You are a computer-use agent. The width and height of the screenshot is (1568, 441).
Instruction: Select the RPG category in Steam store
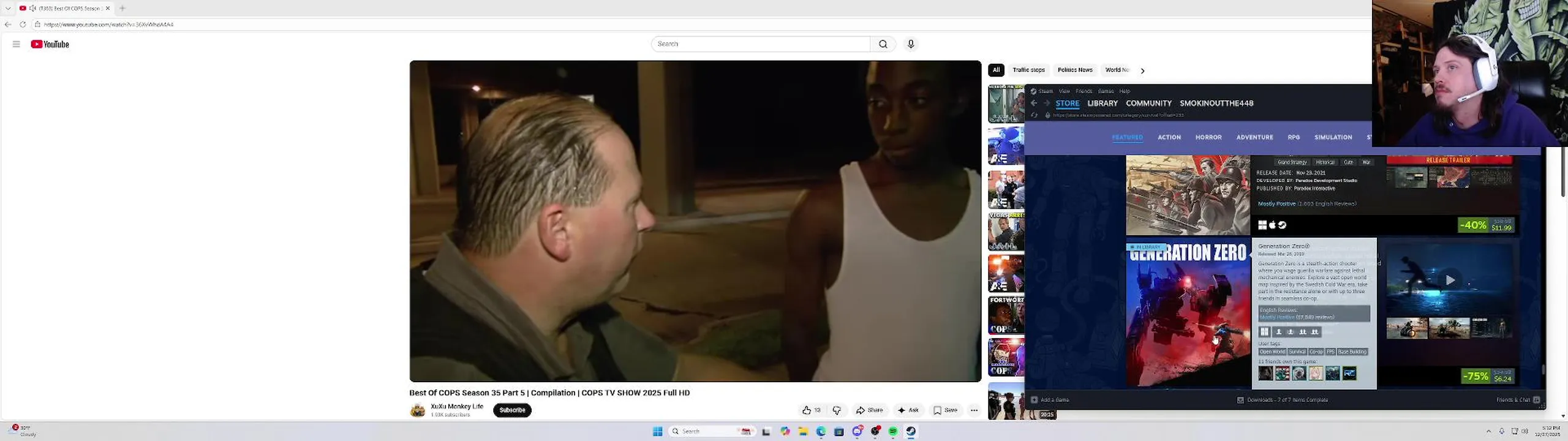[1294, 137]
